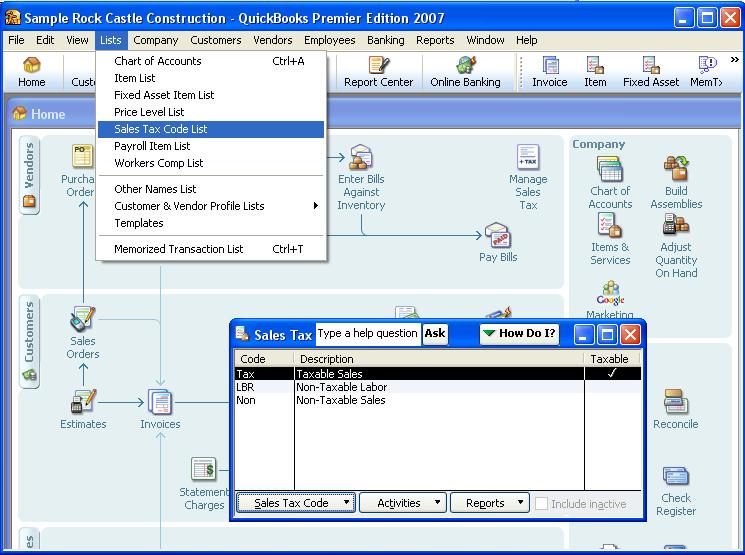Screen dimensions: 745x555
Task: Open the Estimates workflow icon
Action: (83, 408)
